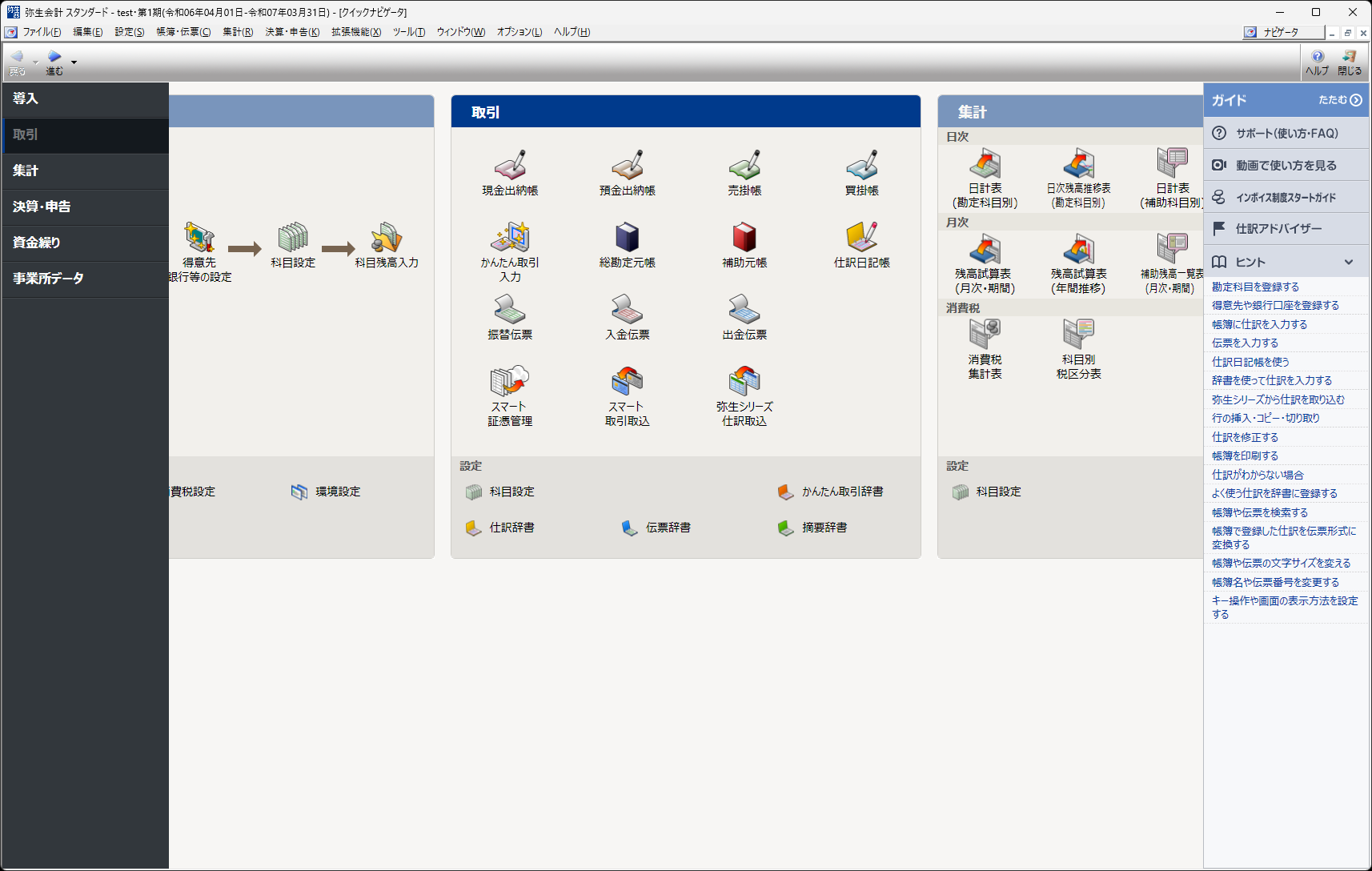Screen dimensions: 1372x871
Task: Open the ツール menu
Action: (x=409, y=32)
